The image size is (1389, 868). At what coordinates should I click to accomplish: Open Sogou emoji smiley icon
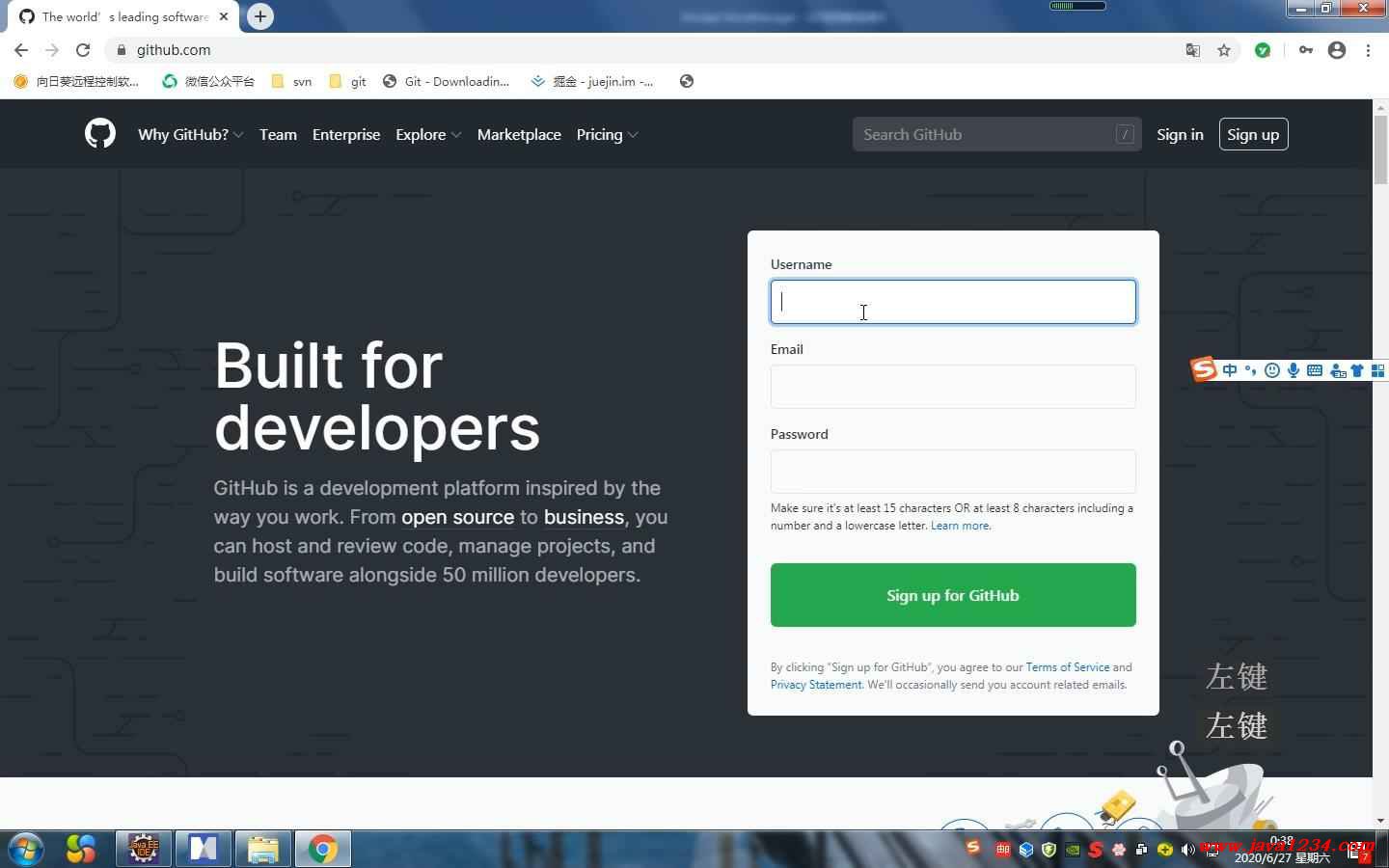coord(1272,370)
